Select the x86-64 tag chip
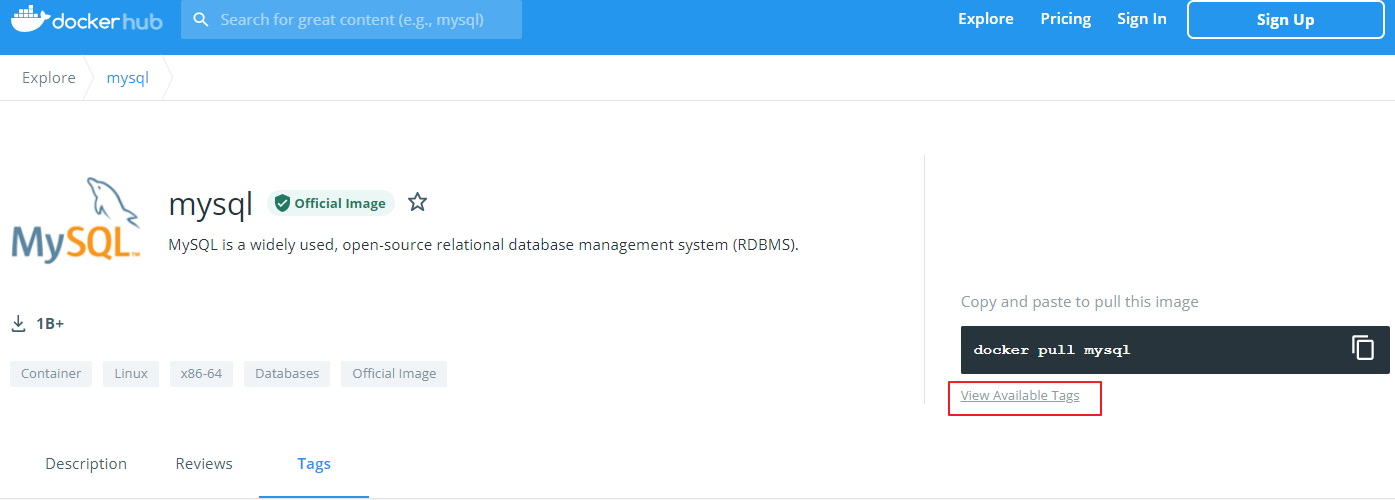This screenshot has width=1395, height=500. point(201,374)
